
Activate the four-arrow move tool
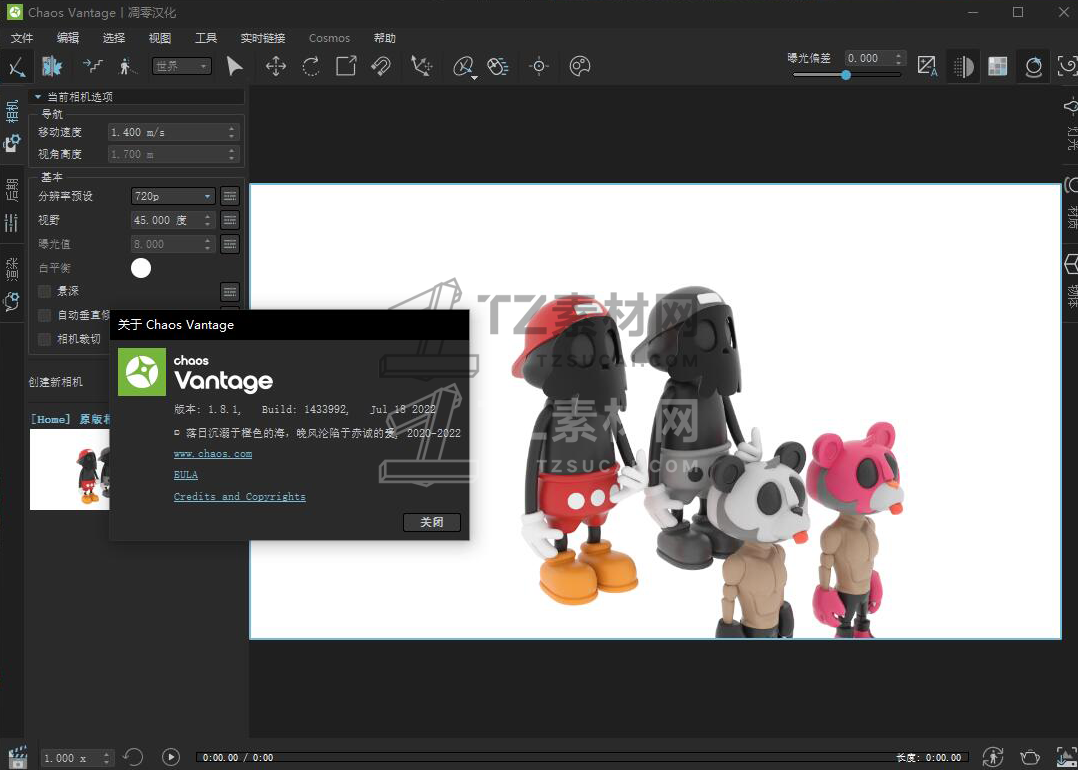[275, 66]
